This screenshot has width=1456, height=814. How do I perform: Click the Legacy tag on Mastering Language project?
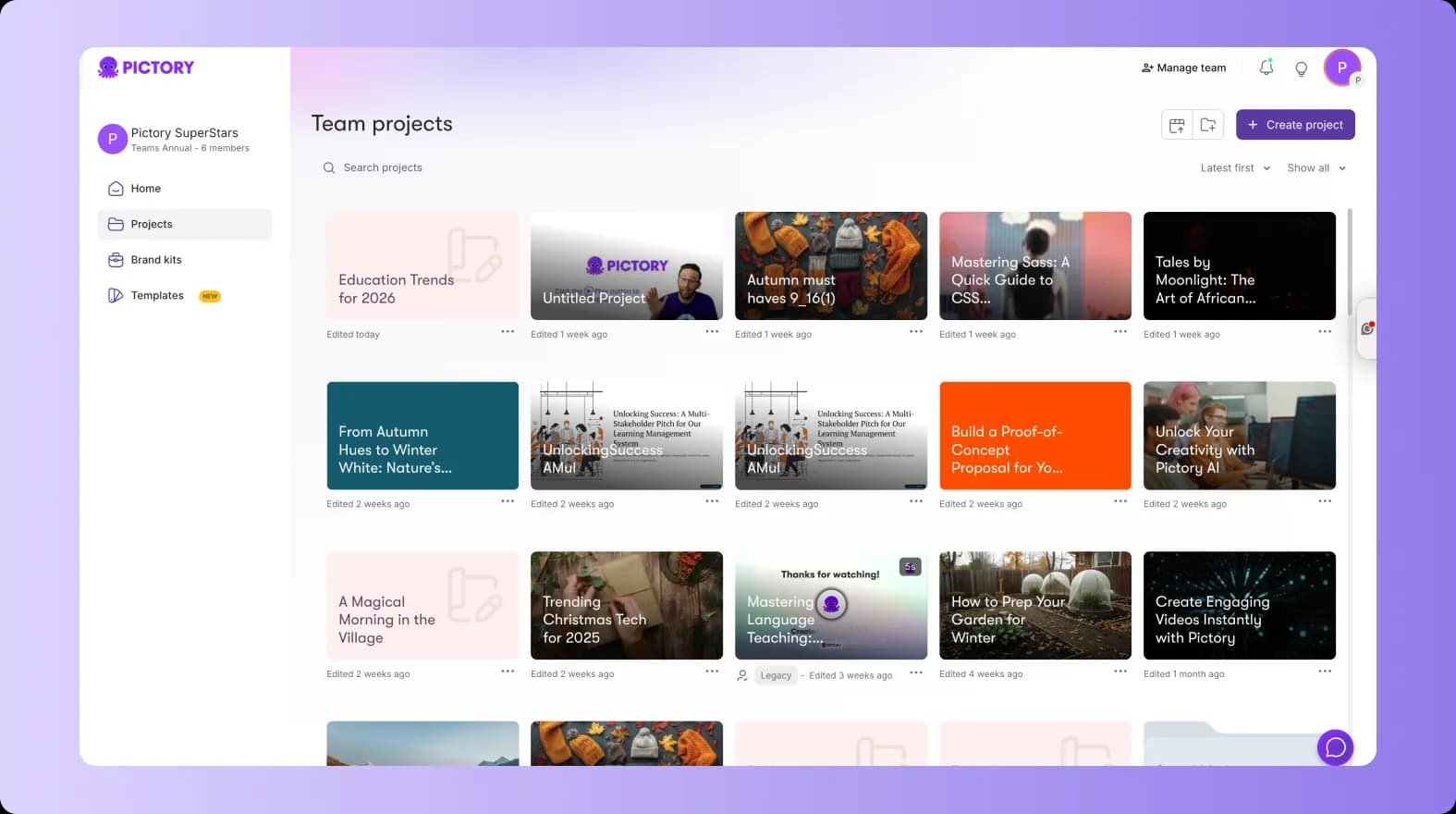pyautogui.click(x=776, y=675)
